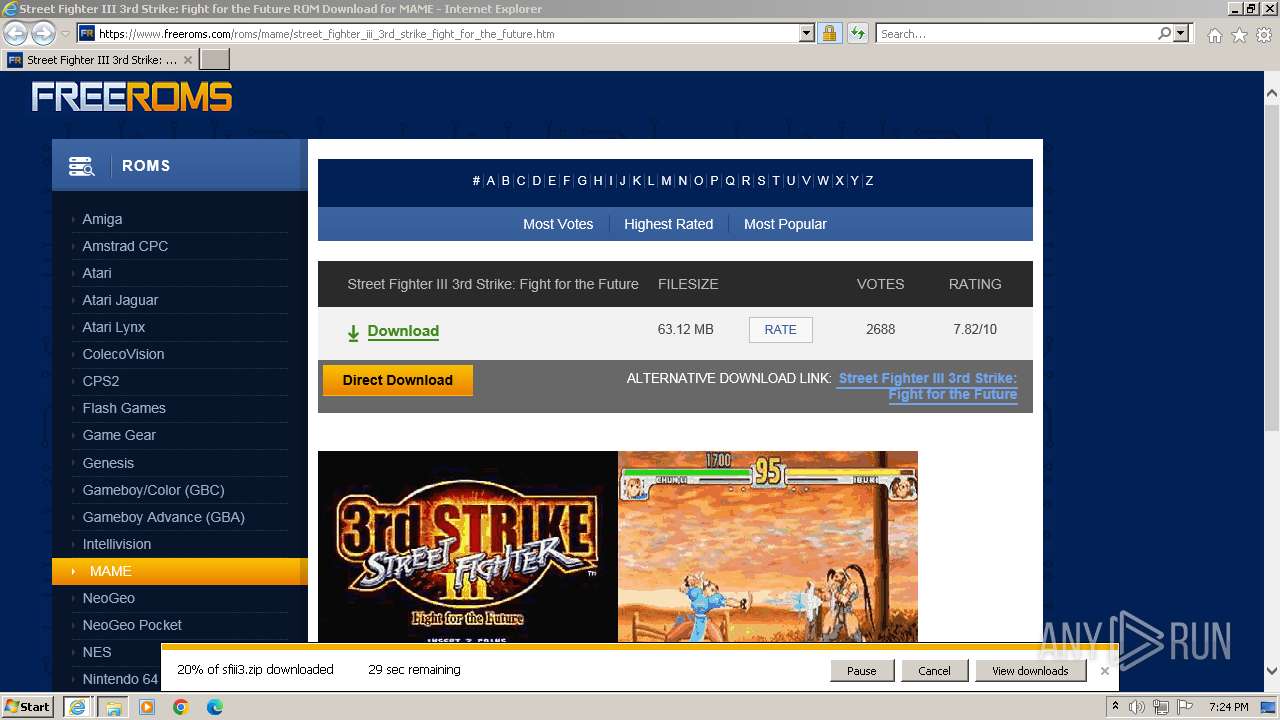The image size is (1280, 720).
Task: Open the Atari Lynx category
Action: [x=114, y=327]
